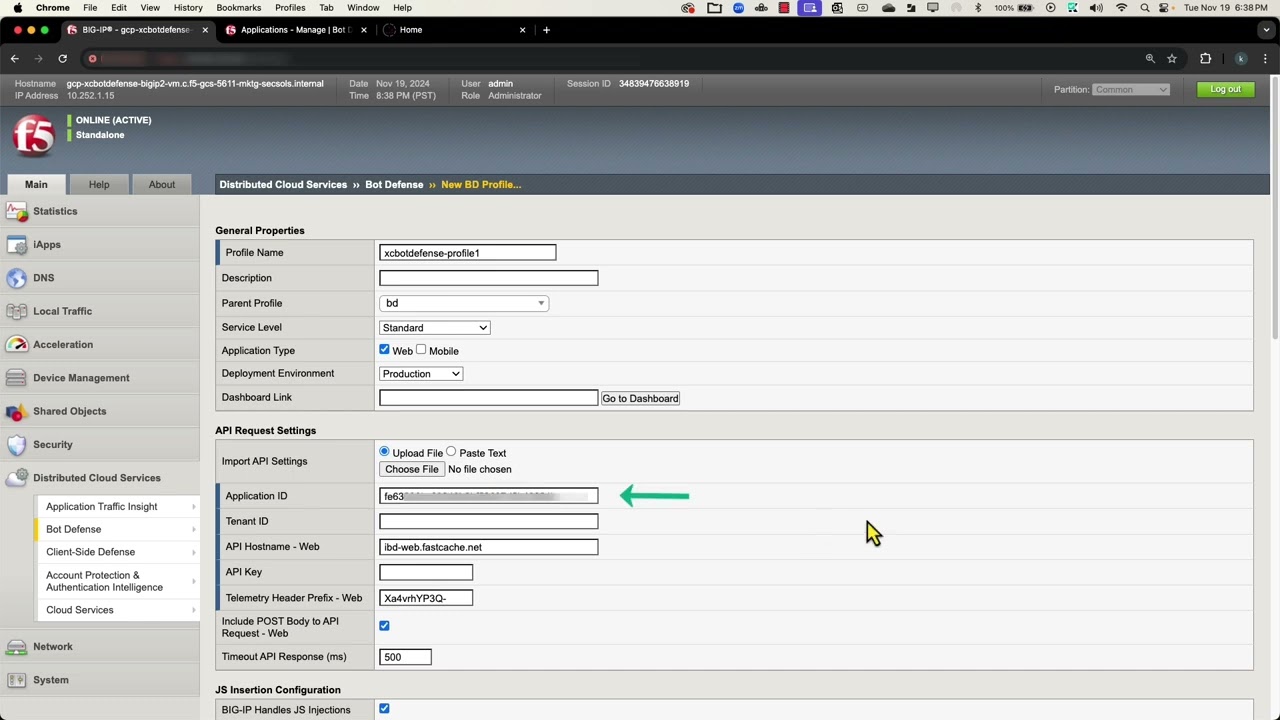Open Chrome three-dot menu

point(1265,59)
